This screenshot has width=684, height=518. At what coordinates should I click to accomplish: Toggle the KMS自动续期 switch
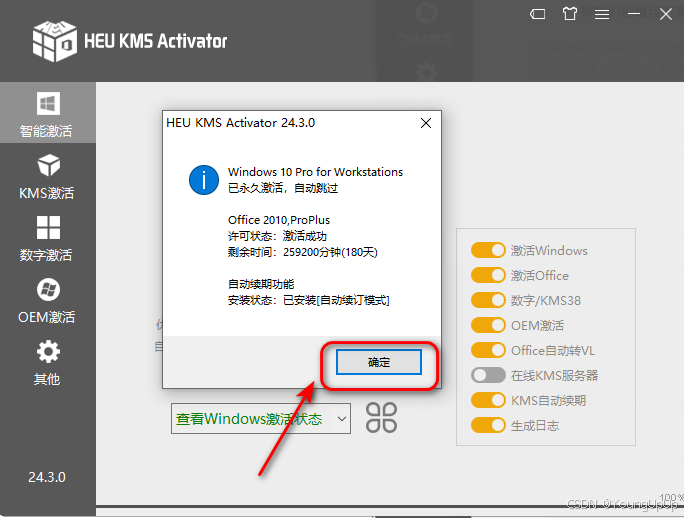pyautogui.click(x=488, y=400)
